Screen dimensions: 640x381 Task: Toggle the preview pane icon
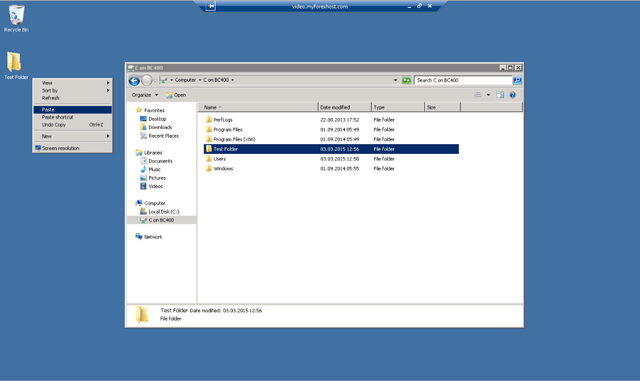coord(500,95)
